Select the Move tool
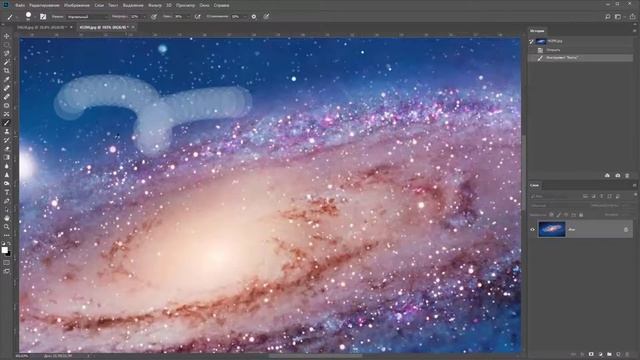Viewport: 640px width, 360px height. click(x=7, y=36)
